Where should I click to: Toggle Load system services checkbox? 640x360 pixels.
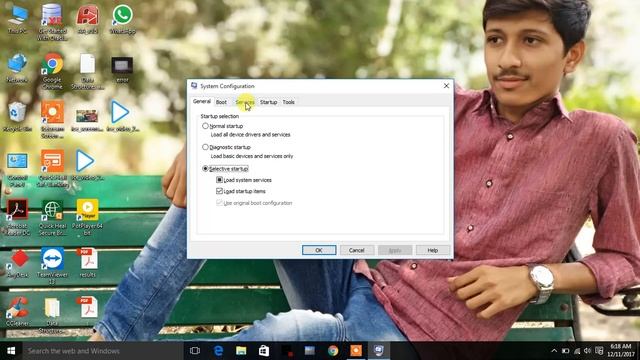(220, 180)
